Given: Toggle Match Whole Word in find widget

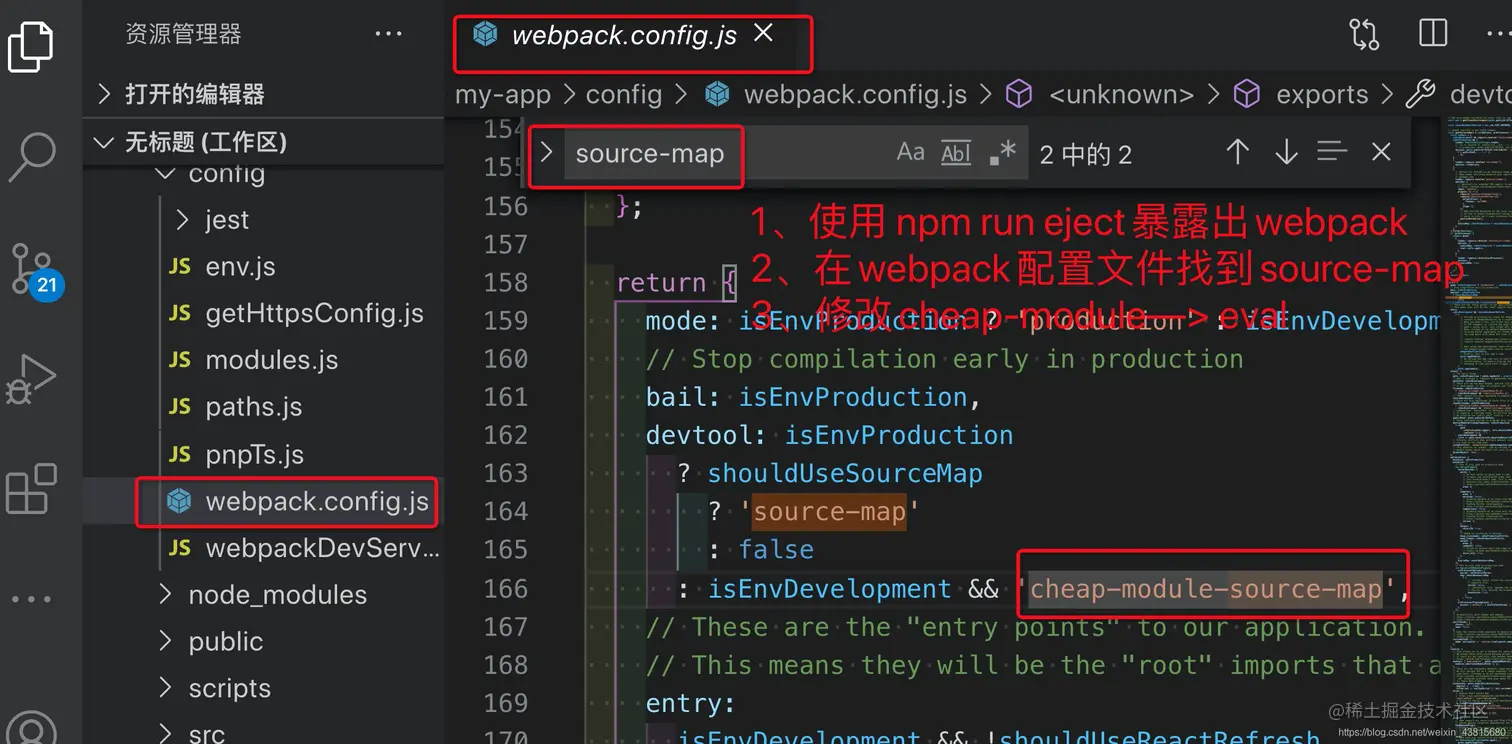Looking at the screenshot, I should pyautogui.click(x=956, y=153).
